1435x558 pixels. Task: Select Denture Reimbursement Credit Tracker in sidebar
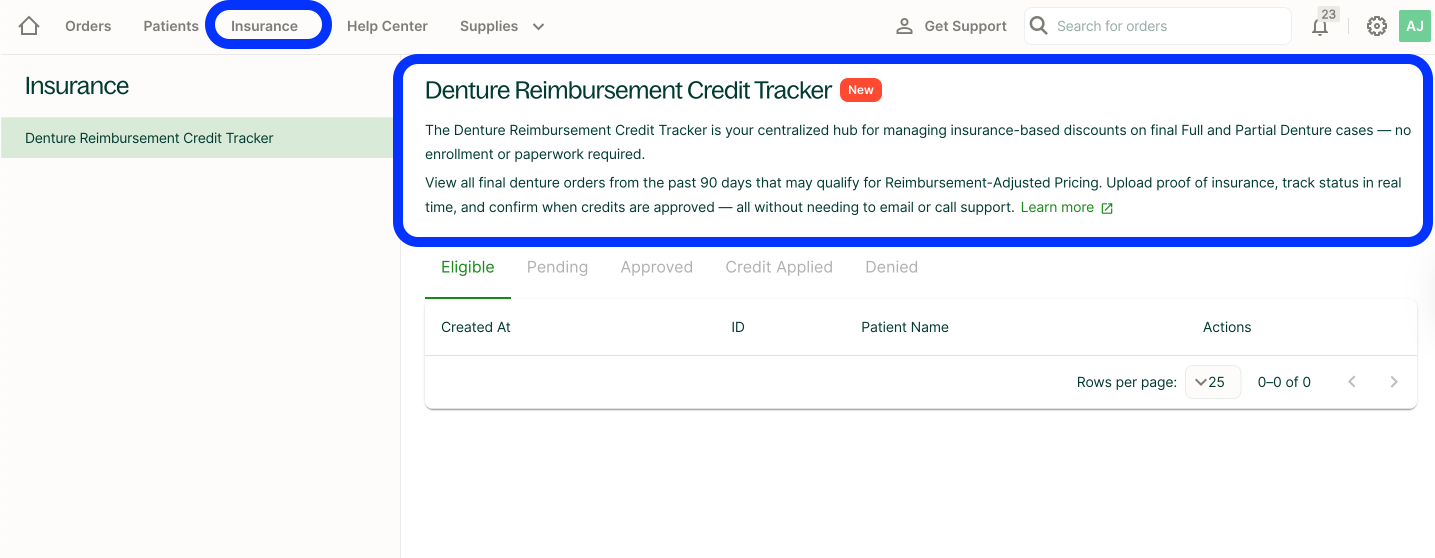[149, 138]
